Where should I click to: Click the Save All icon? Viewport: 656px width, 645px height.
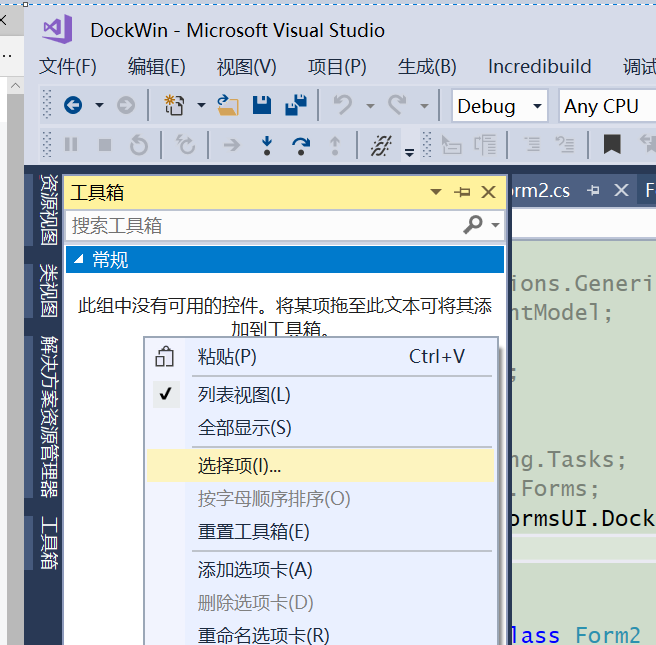point(296,105)
